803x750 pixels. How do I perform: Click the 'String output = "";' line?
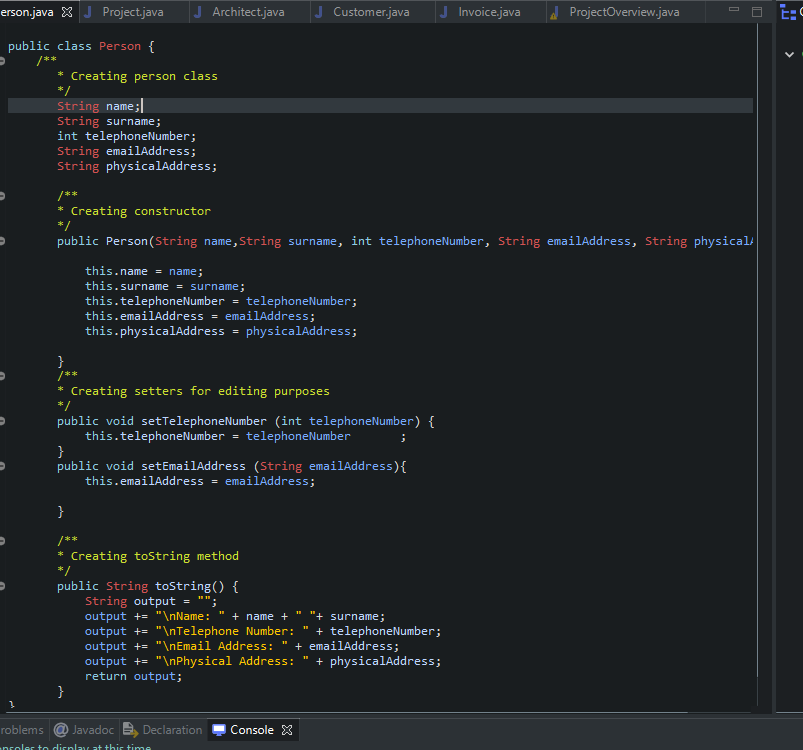click(151, 601)
